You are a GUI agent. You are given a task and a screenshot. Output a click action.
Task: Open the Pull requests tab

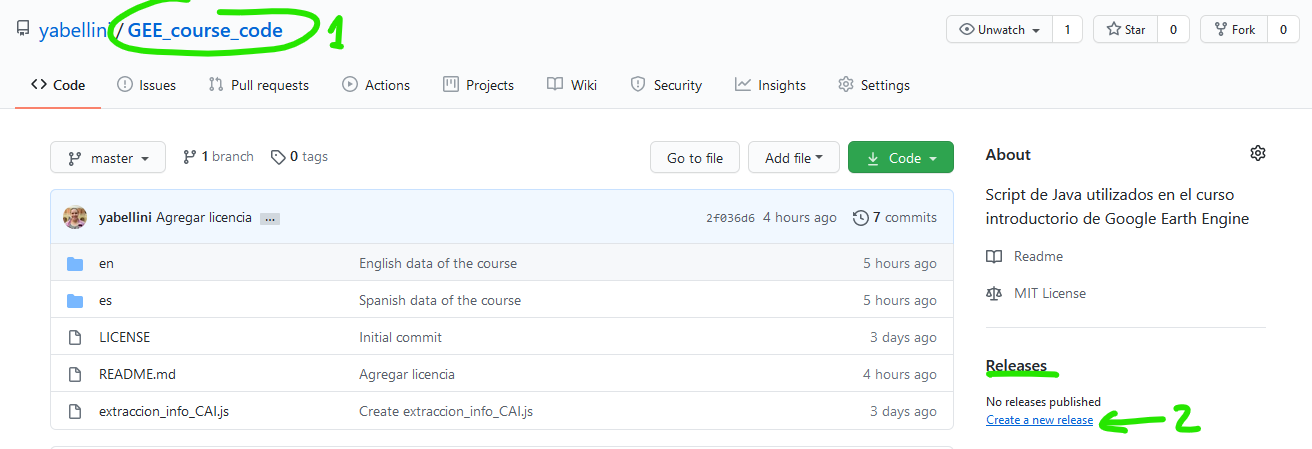pos(258,85)
